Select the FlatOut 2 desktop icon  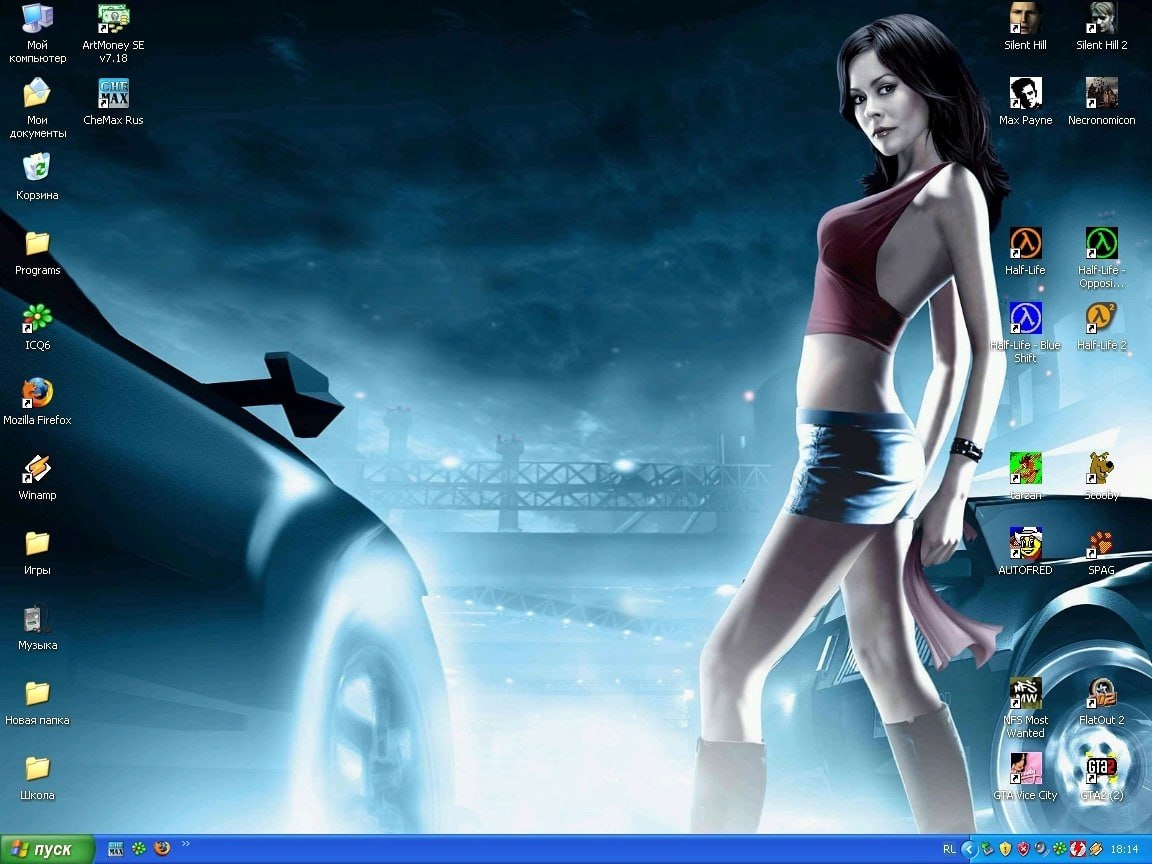point(1101,694)
